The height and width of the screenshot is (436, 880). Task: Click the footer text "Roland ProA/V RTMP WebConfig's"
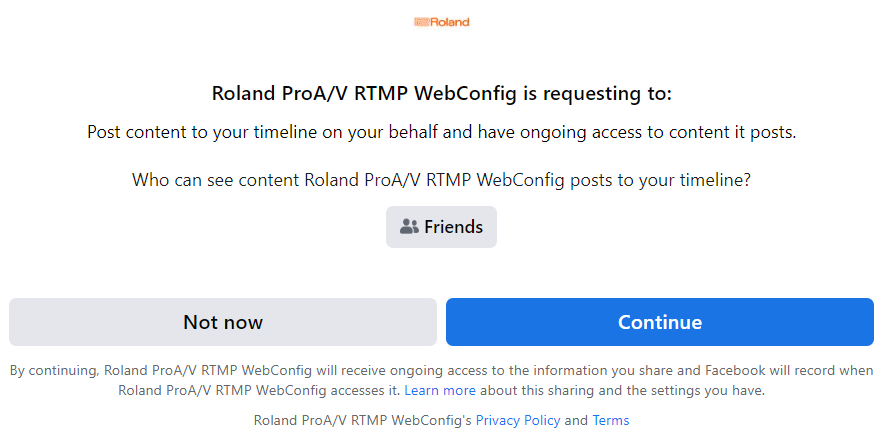363,420
